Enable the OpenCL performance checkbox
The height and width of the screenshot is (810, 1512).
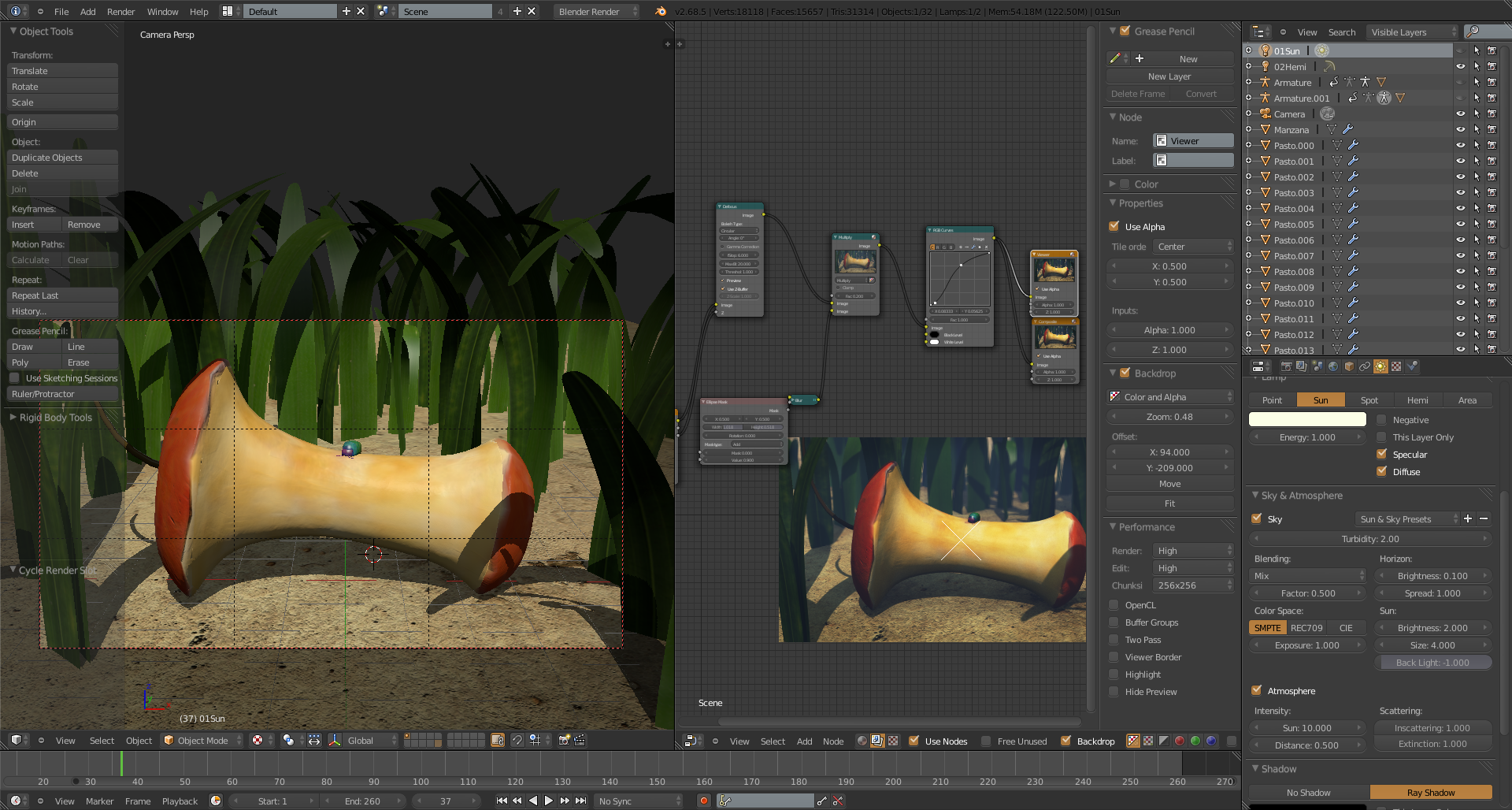(1114, 605)
